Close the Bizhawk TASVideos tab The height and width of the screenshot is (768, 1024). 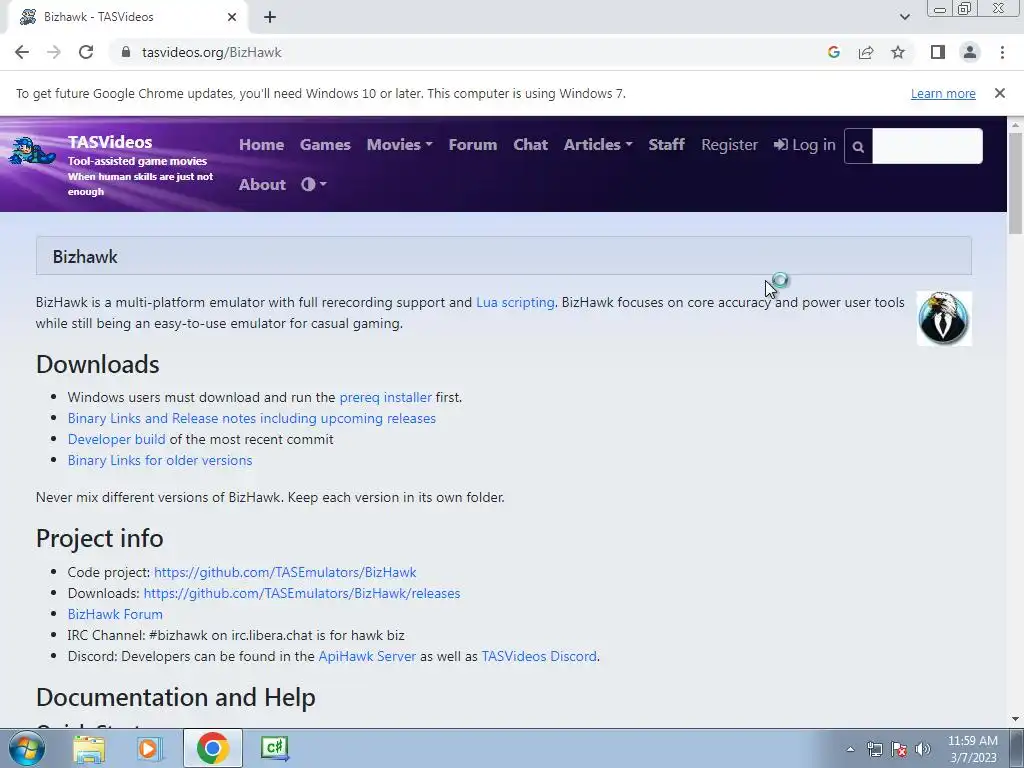click(232, 17)
